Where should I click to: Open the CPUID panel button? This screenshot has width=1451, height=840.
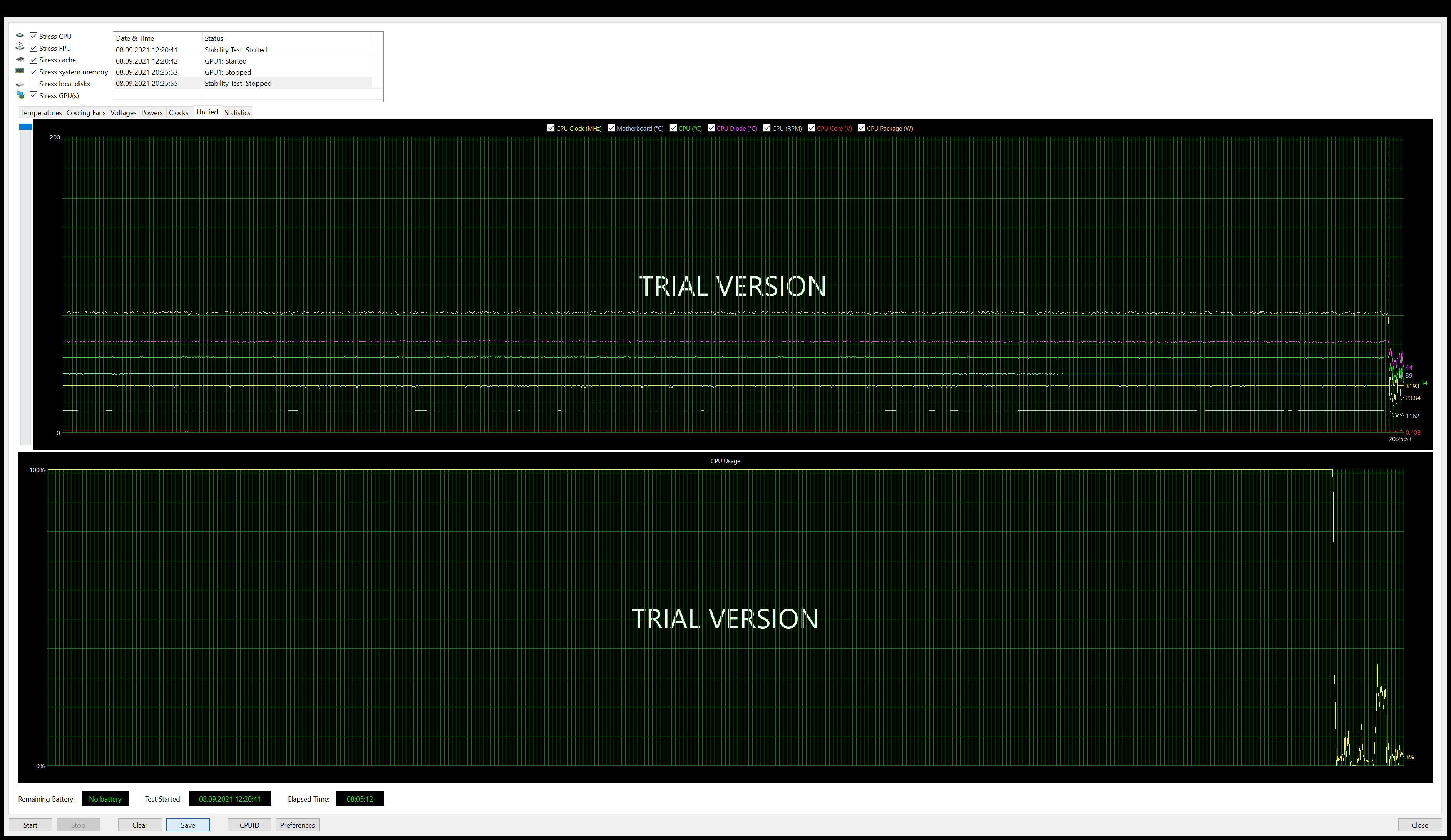click(x=249, y=825)
